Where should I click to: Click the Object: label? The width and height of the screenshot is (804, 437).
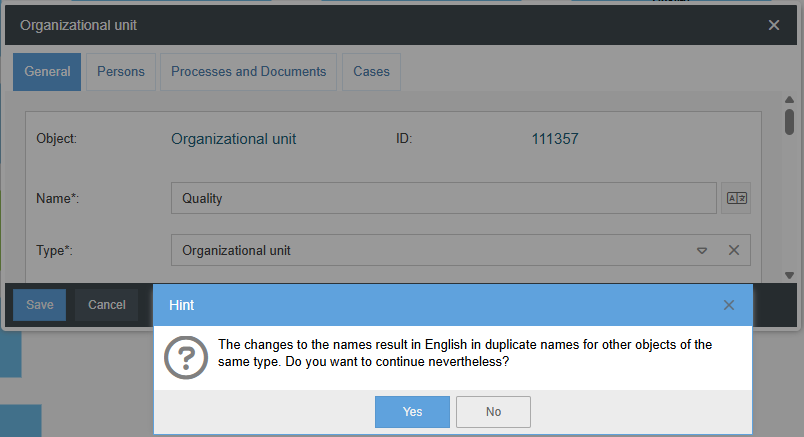[56, 138]
